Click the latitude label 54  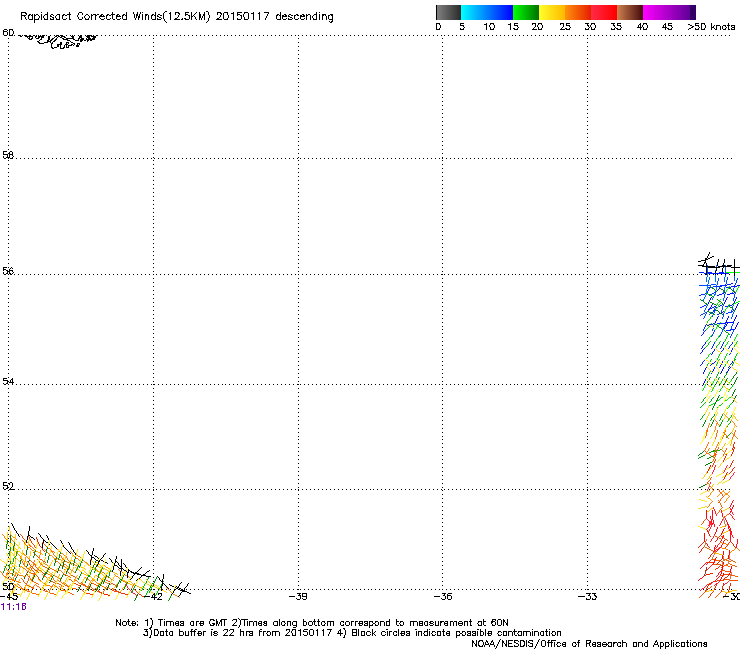click(8, 381)
